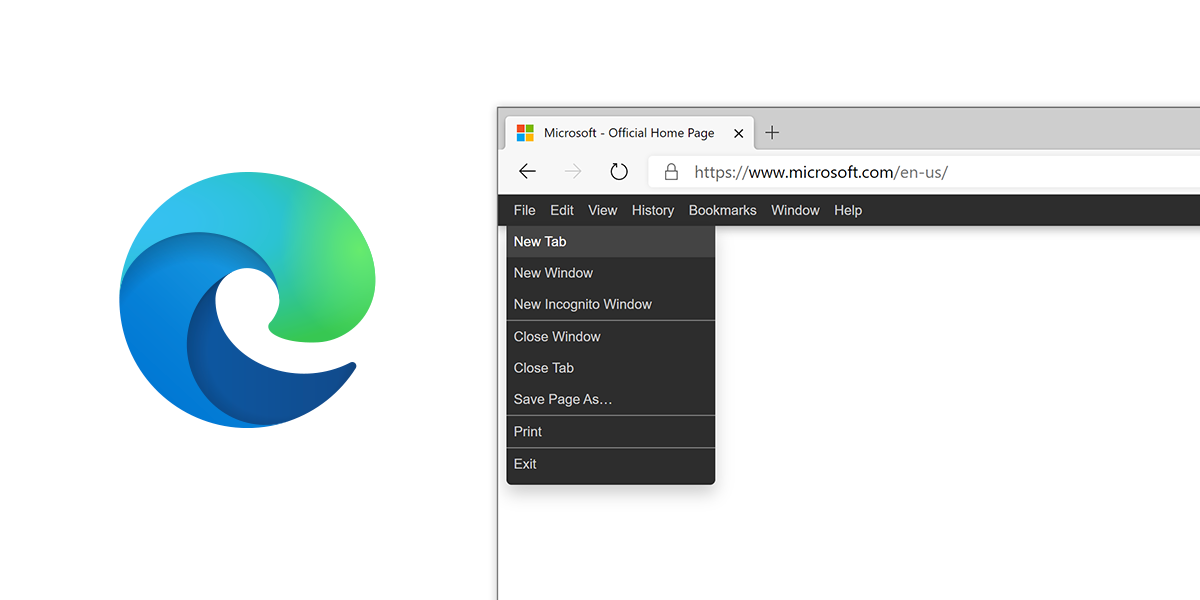Image resolution: width=1200 pixels, height=600 pixels.
Task: Choose New Incognito Window from File menu
Action: pos(583,304)
